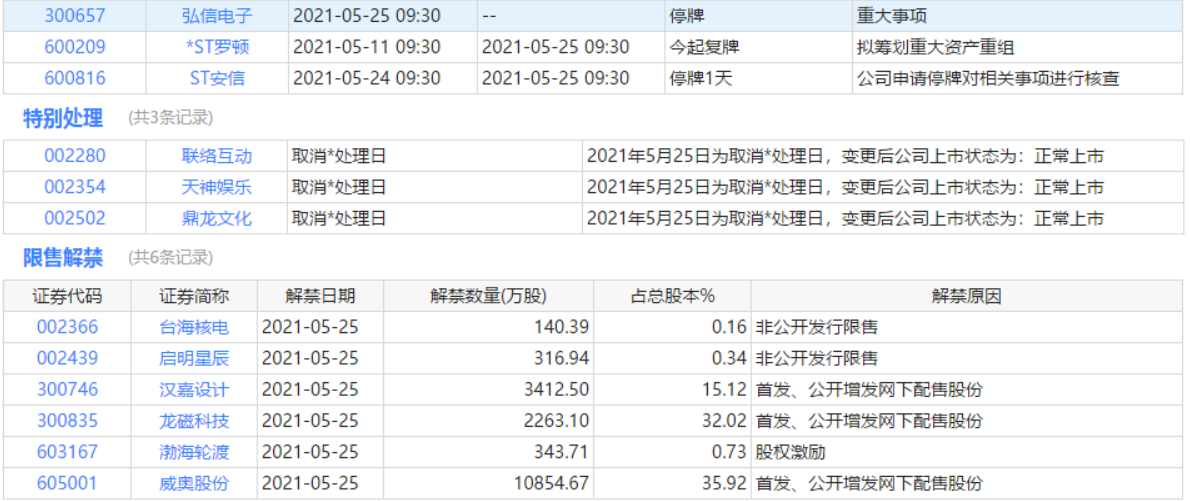Click the 证券简称 column header
This screenshot has height=501, width=1190.
click(x=194, y=295)
